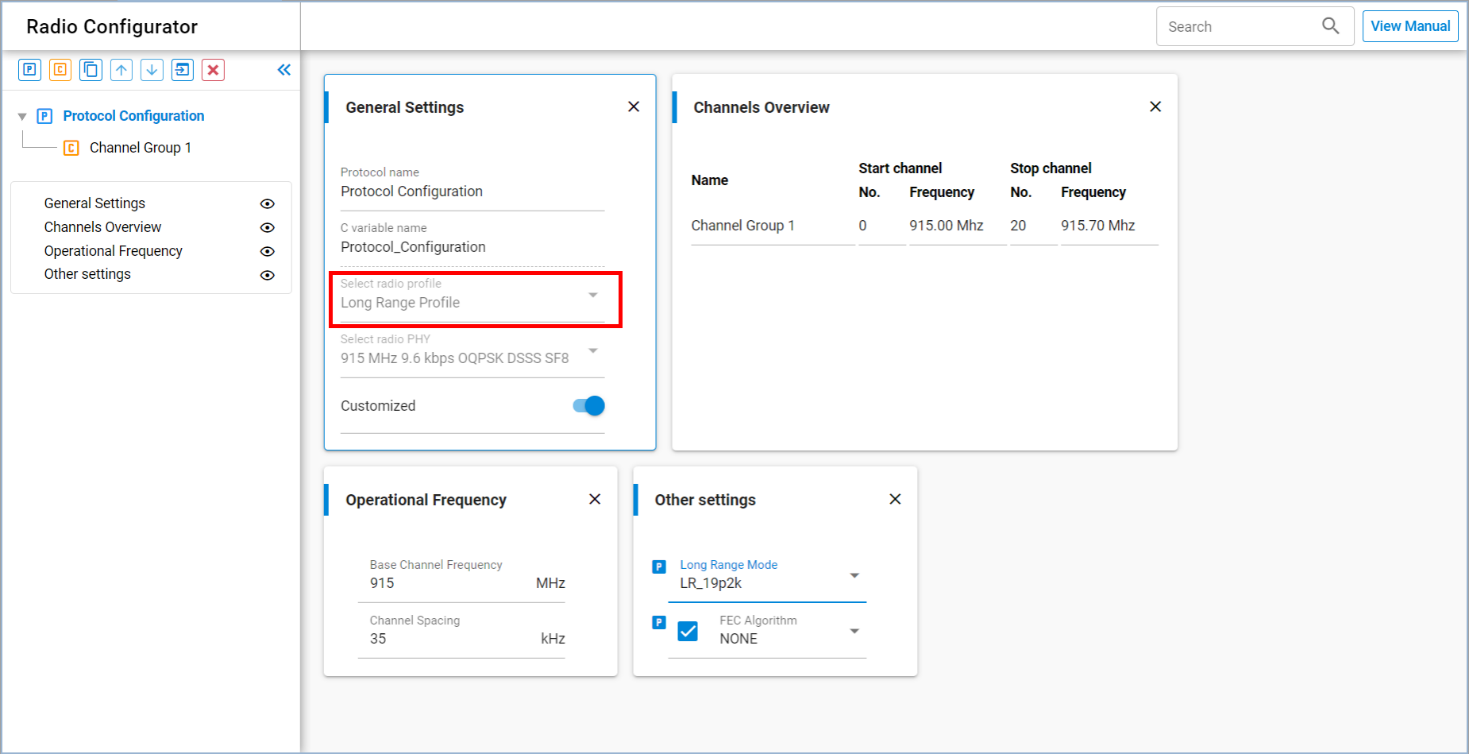Move the selected item down with the arrow
Image resolution: width=1469 pixels, height=754 pixels.
pyautogui.click(x=152, y=70)
